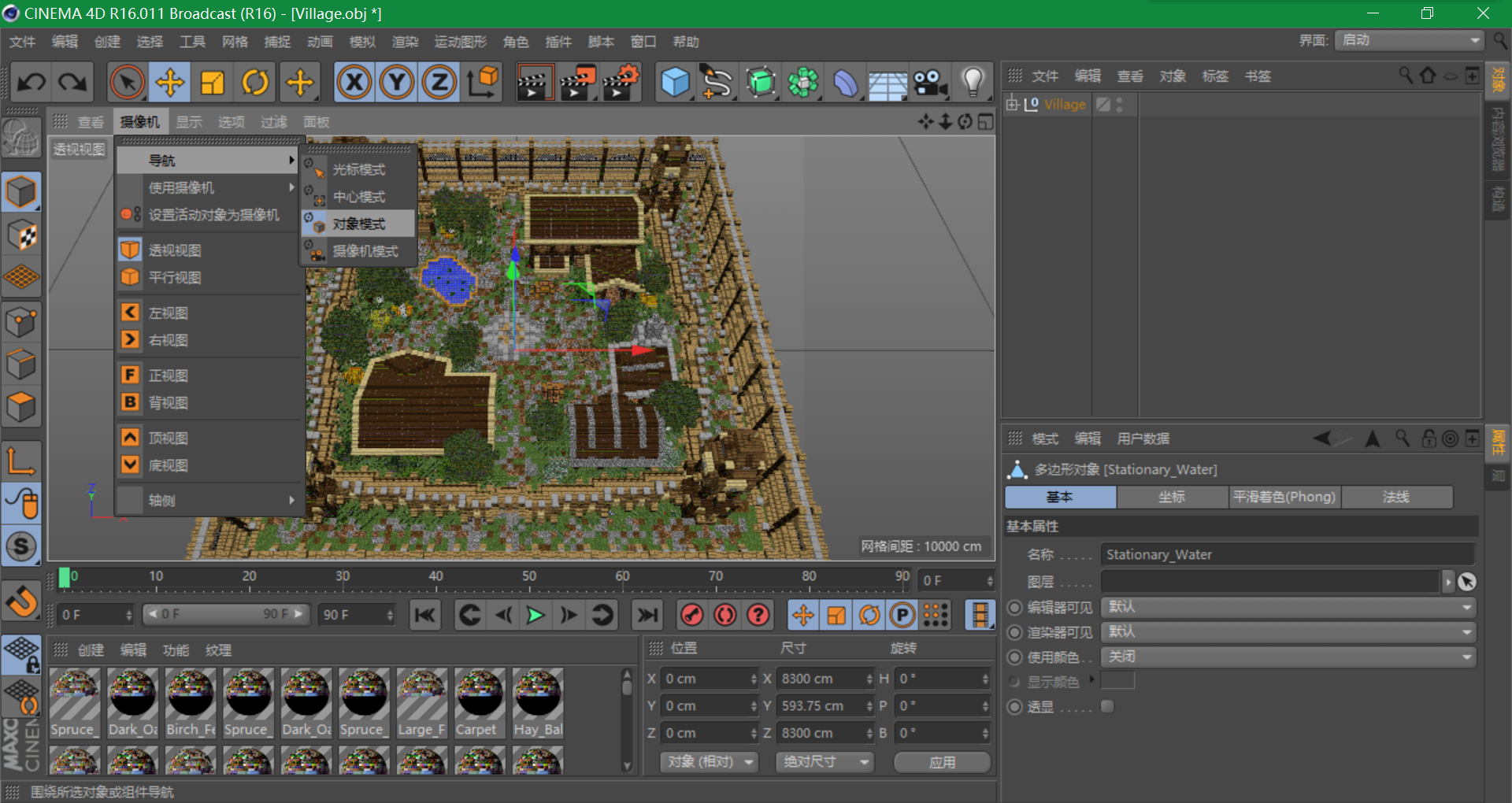Viewport: 1512px width, 803px height.
Task: Open the 渲染 menu in menu bar
Action: (405, 42)
